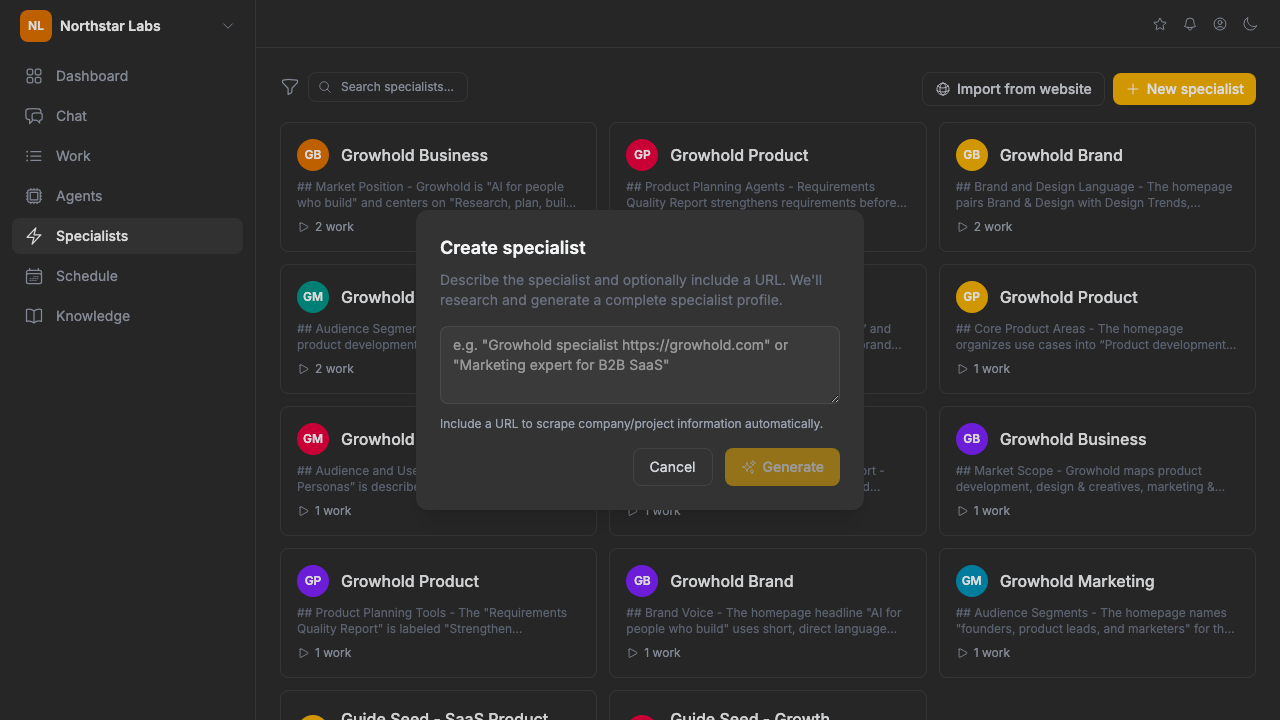Screen dimensions: 1280x720
Task: Toggle dark mode moon icon
Action: pyautogui.click(x=1250, y=24)
